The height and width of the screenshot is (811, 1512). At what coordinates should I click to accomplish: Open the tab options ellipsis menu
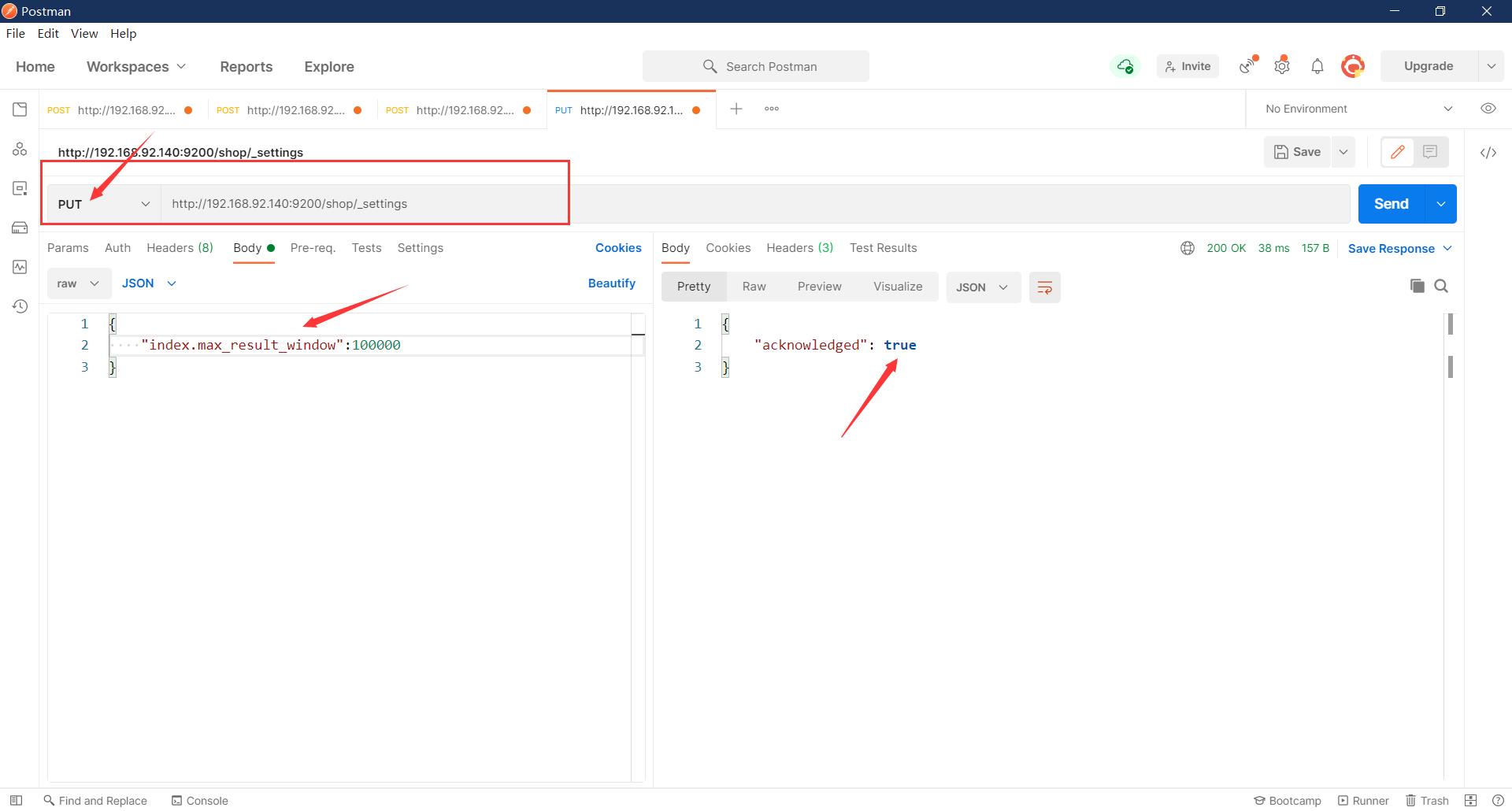772,109
